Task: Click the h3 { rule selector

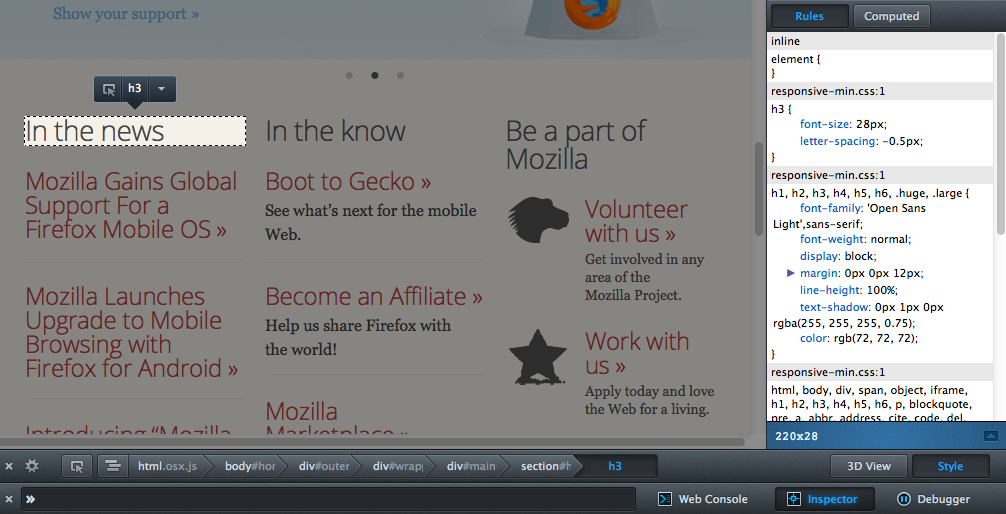Action: (781, 108)
